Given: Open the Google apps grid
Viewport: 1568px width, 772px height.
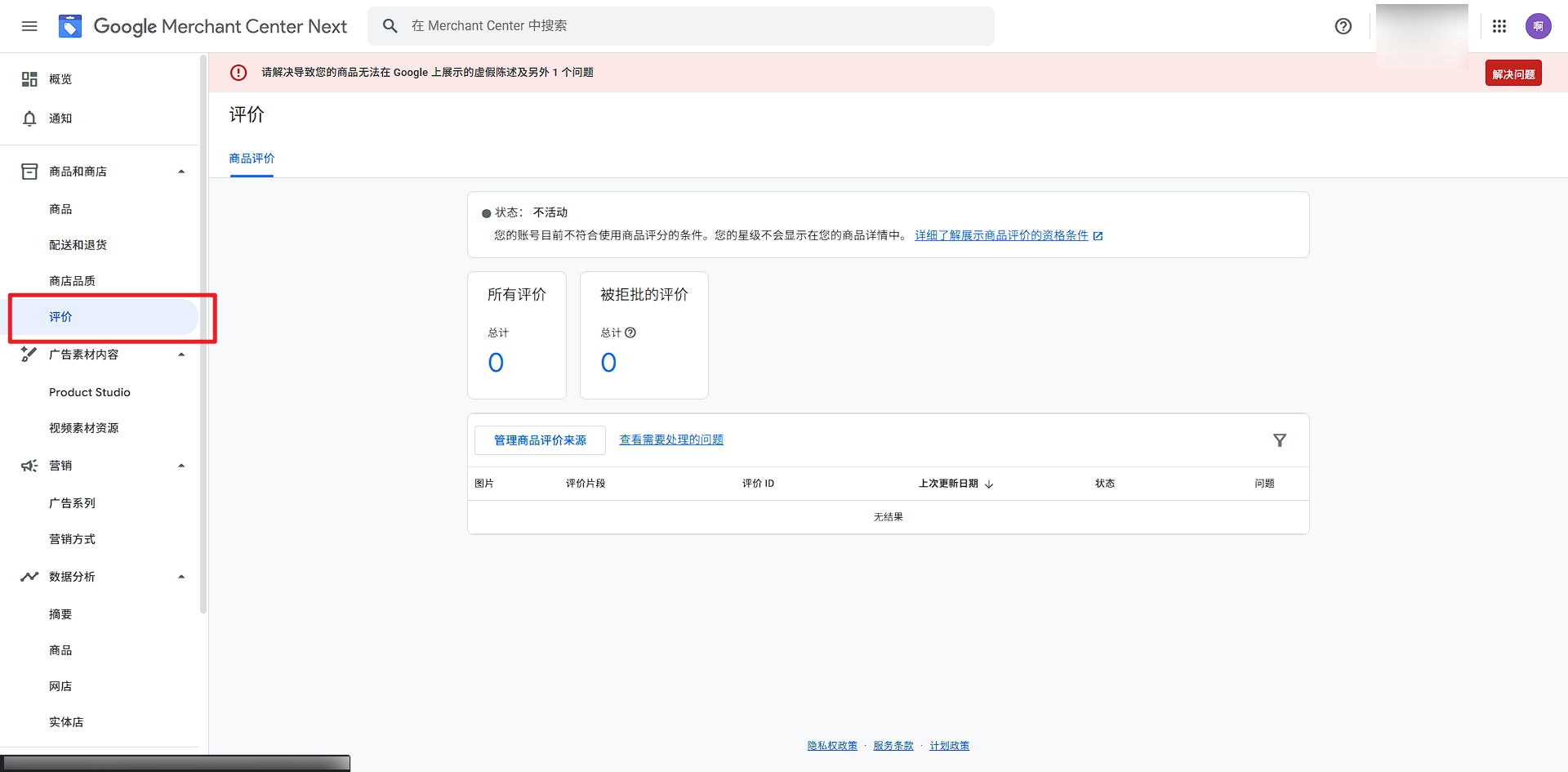Looking at the screenshot, I should pos(1499,26).
